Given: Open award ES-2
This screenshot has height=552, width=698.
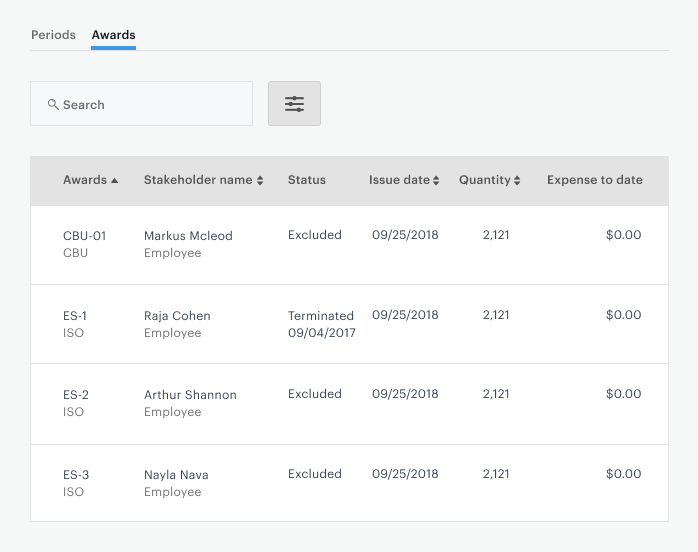Looking at the screenshot, I should 76,395.
